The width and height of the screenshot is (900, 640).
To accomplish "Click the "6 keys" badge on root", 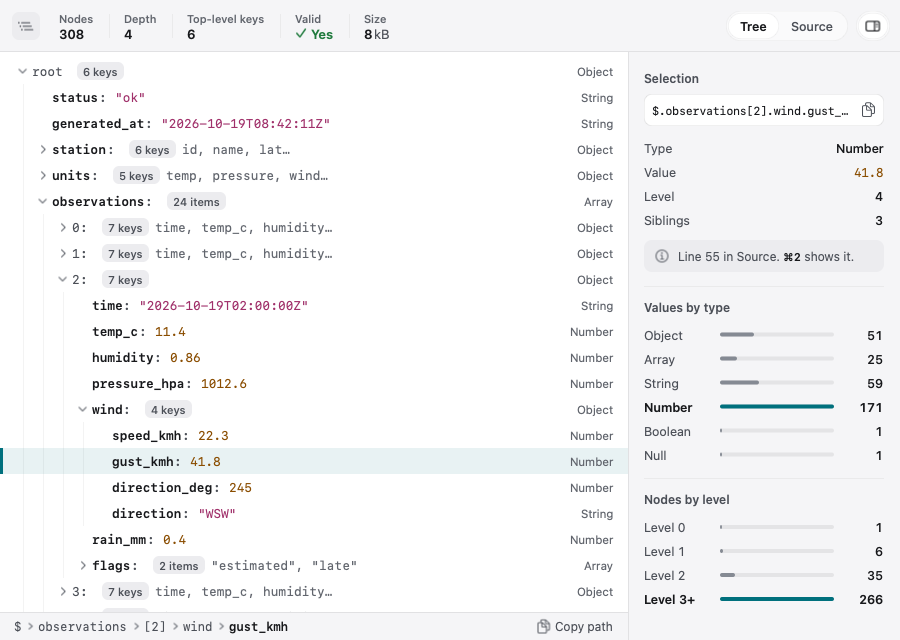I will click(x=100, y=72).
